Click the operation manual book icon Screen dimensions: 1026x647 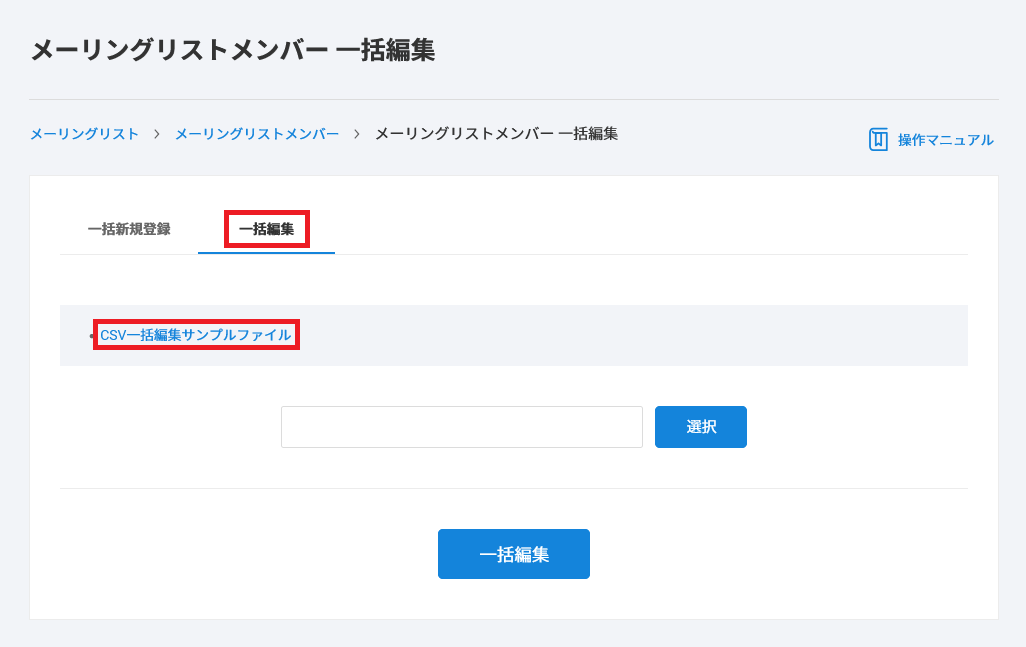(x=878, y=140)
